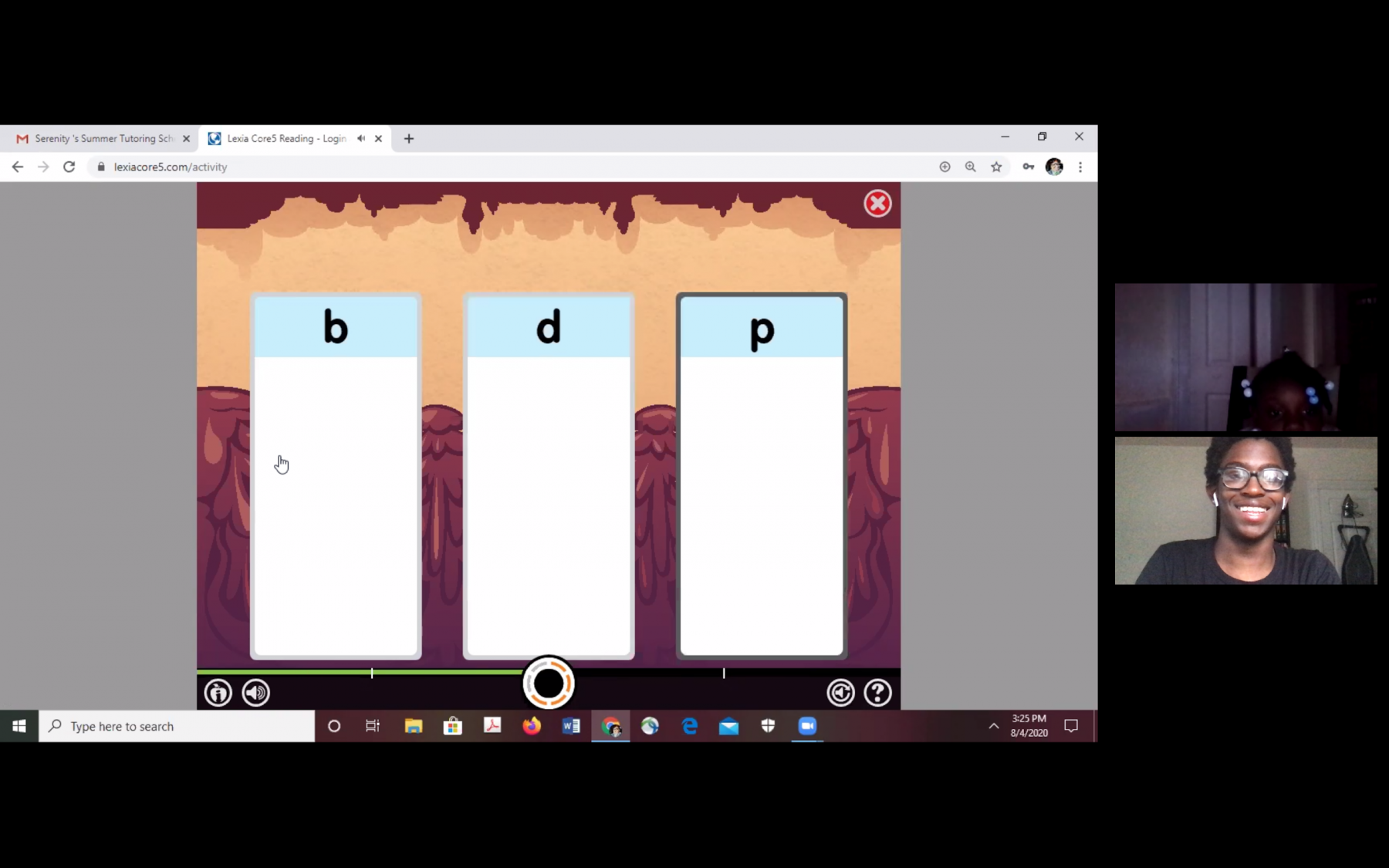Open the activity info icon
The height and width of the screenshot is (868, 1389).
tap(218, 693)
